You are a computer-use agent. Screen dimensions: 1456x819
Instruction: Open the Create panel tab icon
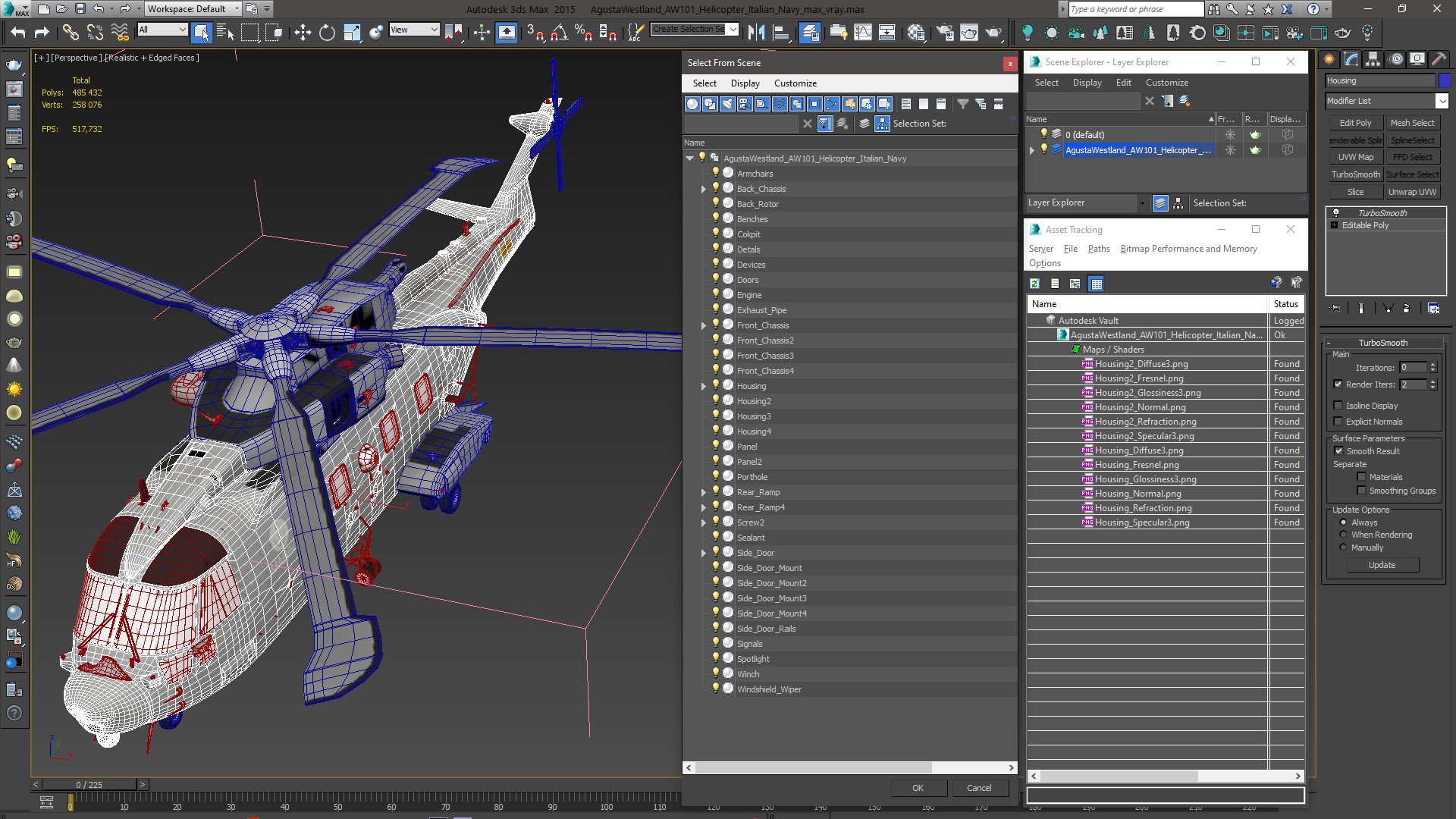pos(1329,59)
